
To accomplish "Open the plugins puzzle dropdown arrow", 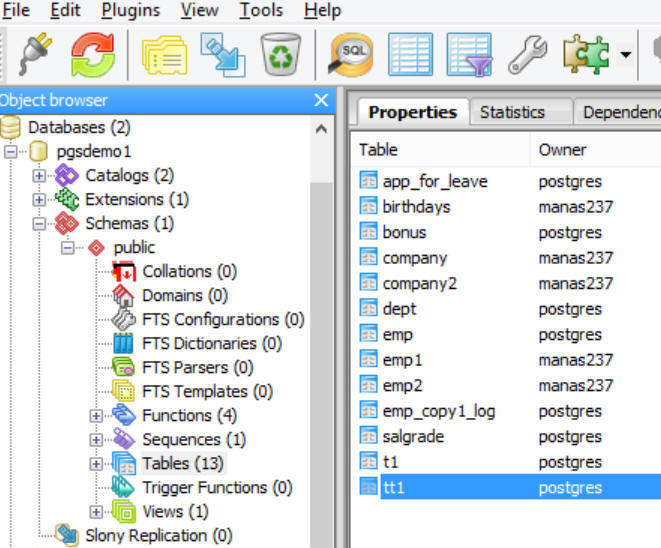I will [625, 54].
